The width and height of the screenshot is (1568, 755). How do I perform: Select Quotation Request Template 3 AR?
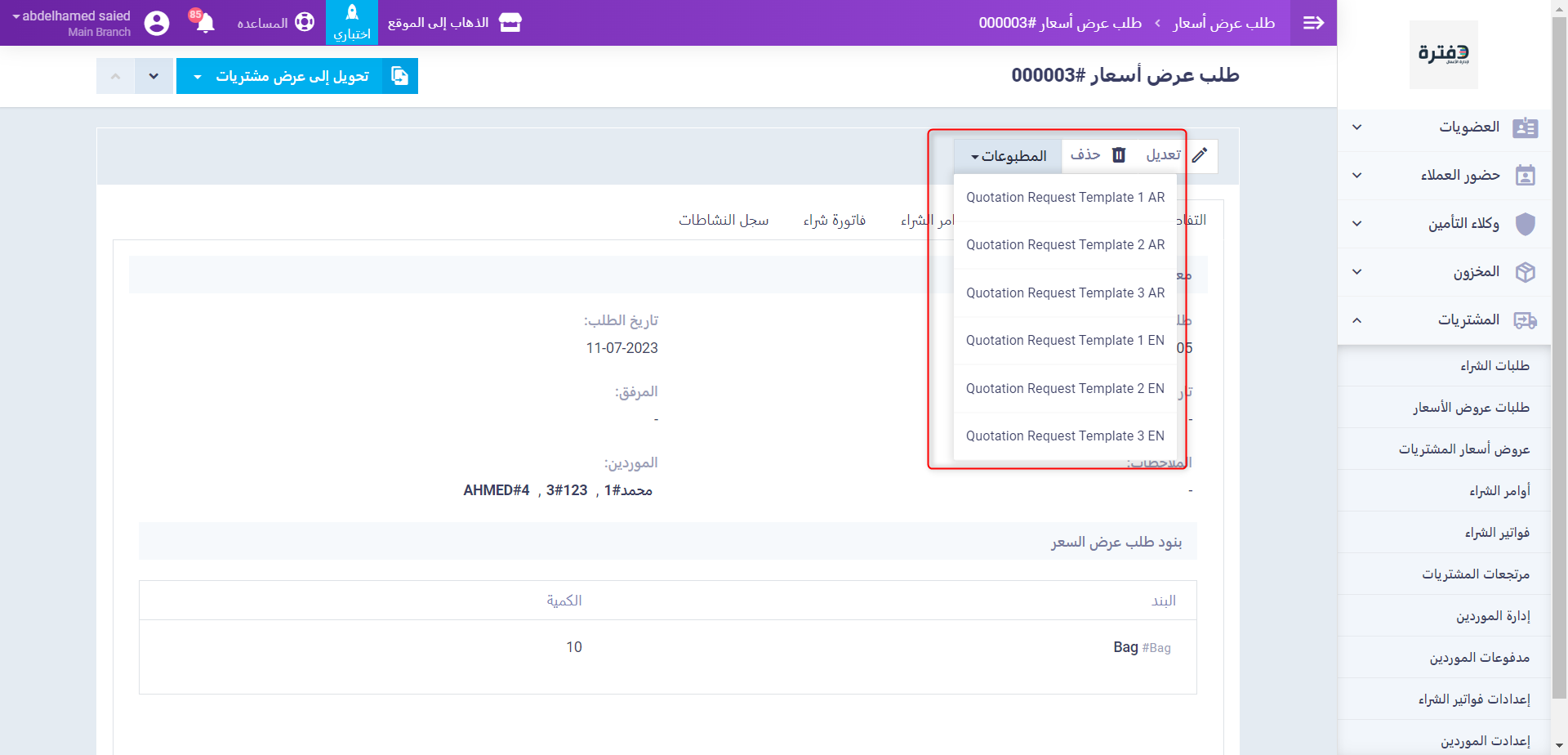coord(1065,293)
